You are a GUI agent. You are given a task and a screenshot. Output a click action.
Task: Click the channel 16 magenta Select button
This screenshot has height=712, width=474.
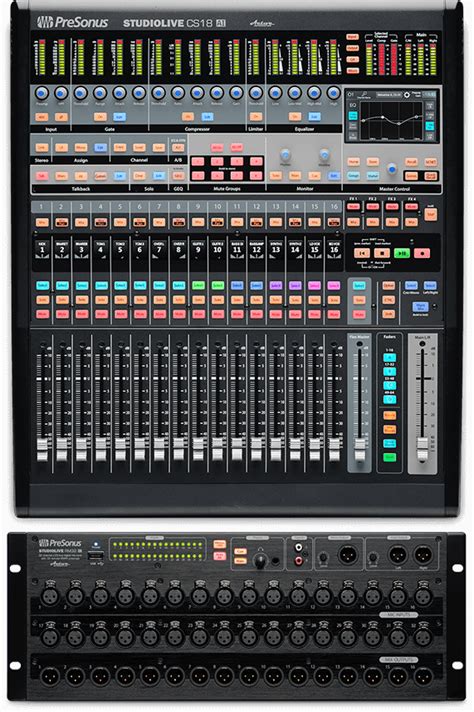pos(334,286)
